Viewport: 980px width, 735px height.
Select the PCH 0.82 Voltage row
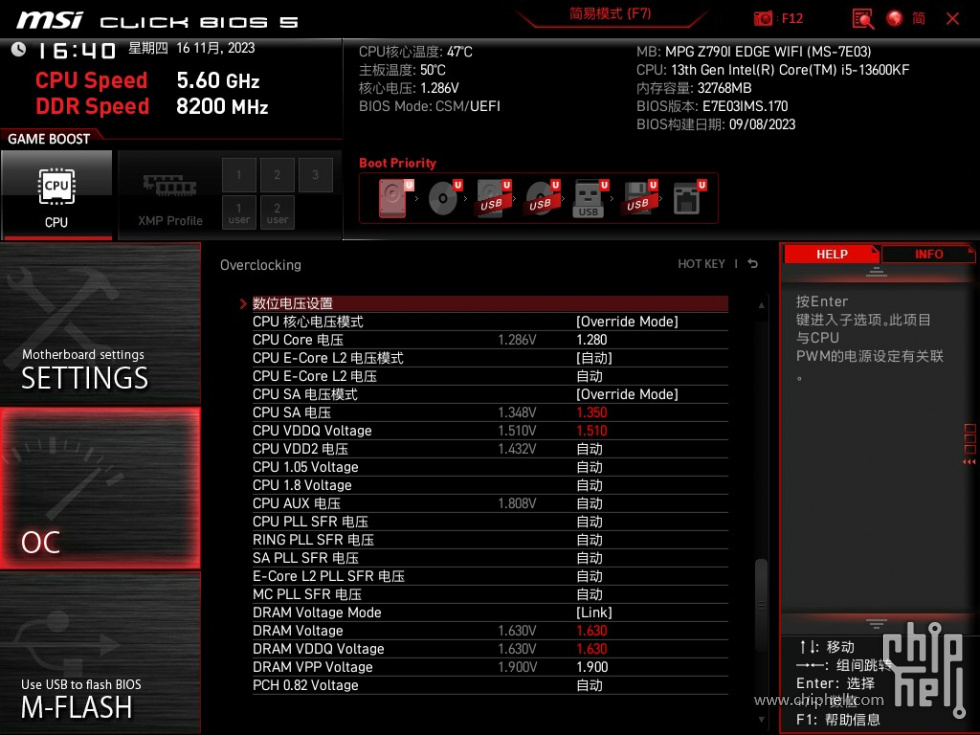[x=490, y=685]
